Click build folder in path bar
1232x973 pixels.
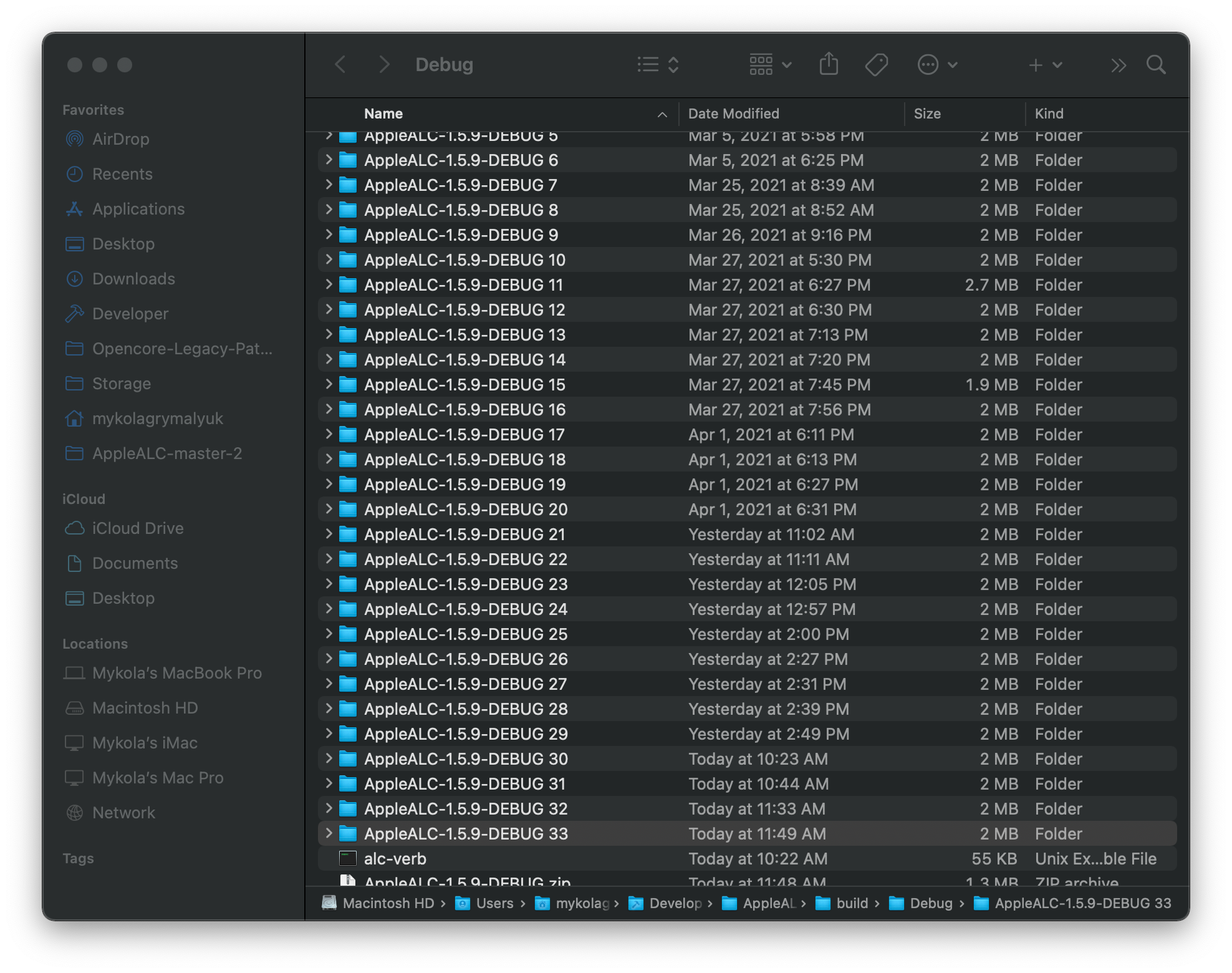tap(852, 903)
